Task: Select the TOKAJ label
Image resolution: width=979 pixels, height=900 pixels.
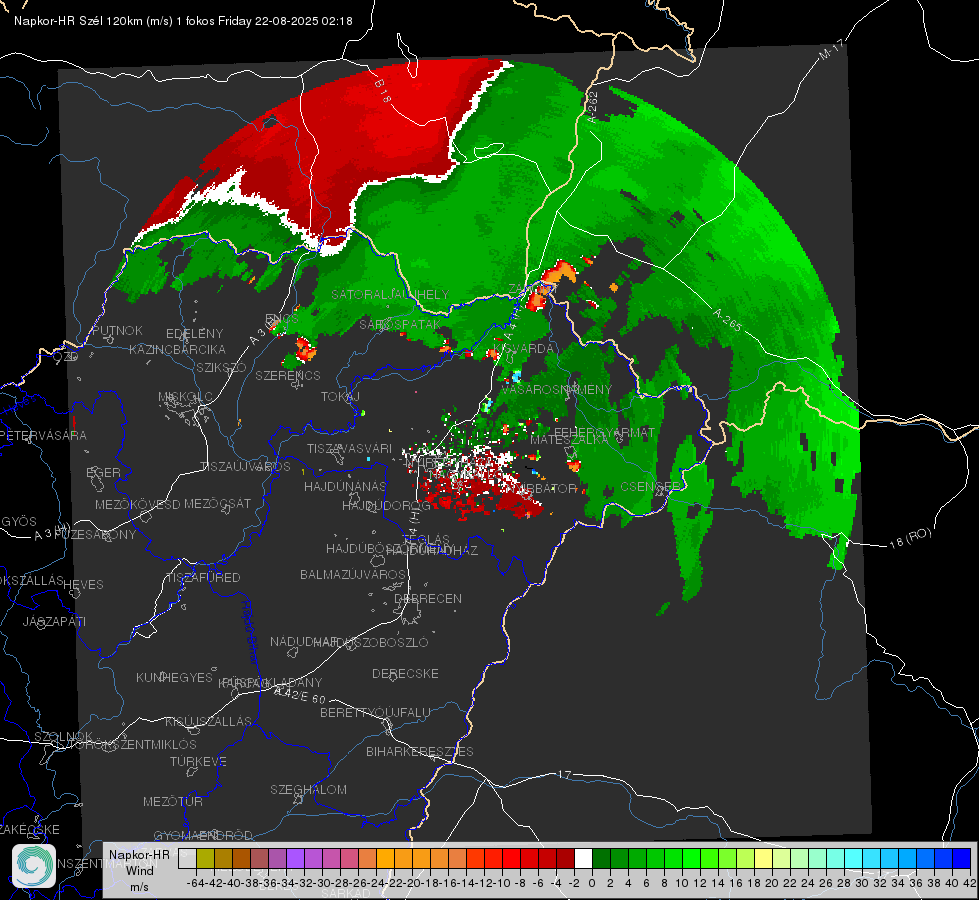Action: 340,397
